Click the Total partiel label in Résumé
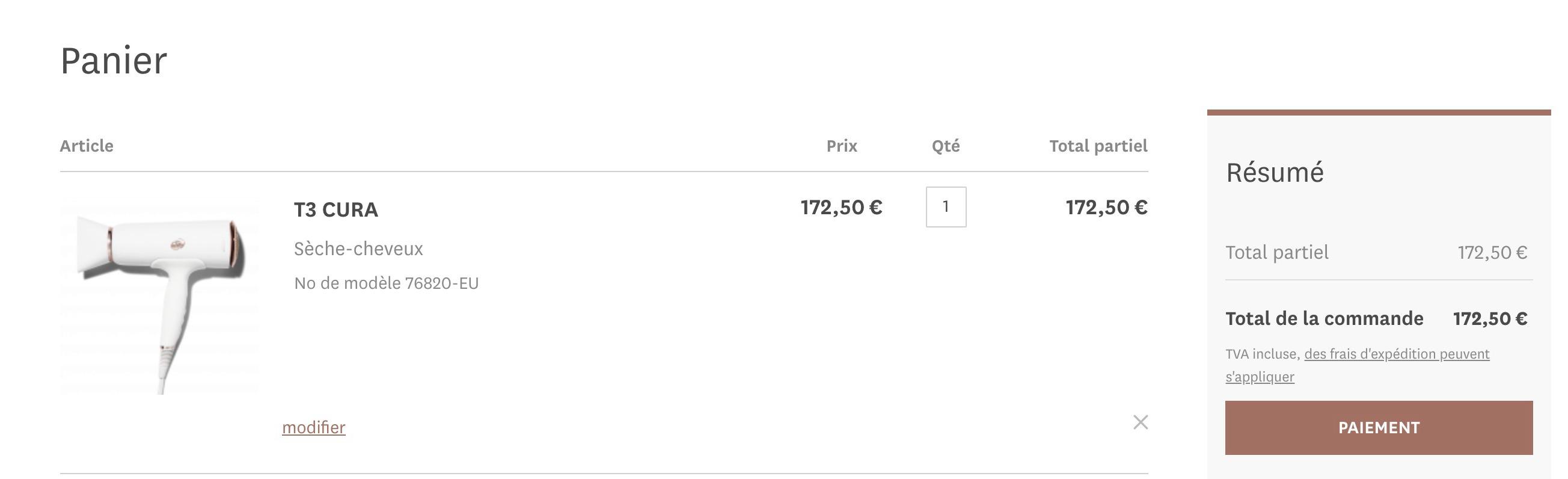Screen dimensions: 1568x479 (1277, 252)
